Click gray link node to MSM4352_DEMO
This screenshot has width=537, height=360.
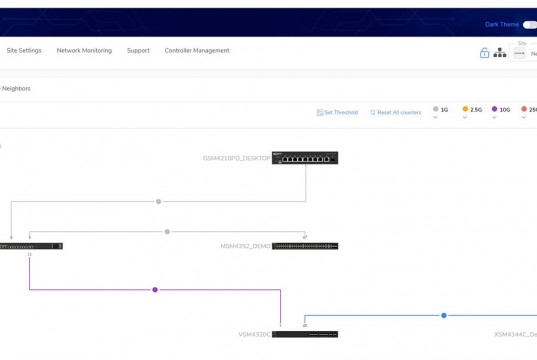pos(167,232)
